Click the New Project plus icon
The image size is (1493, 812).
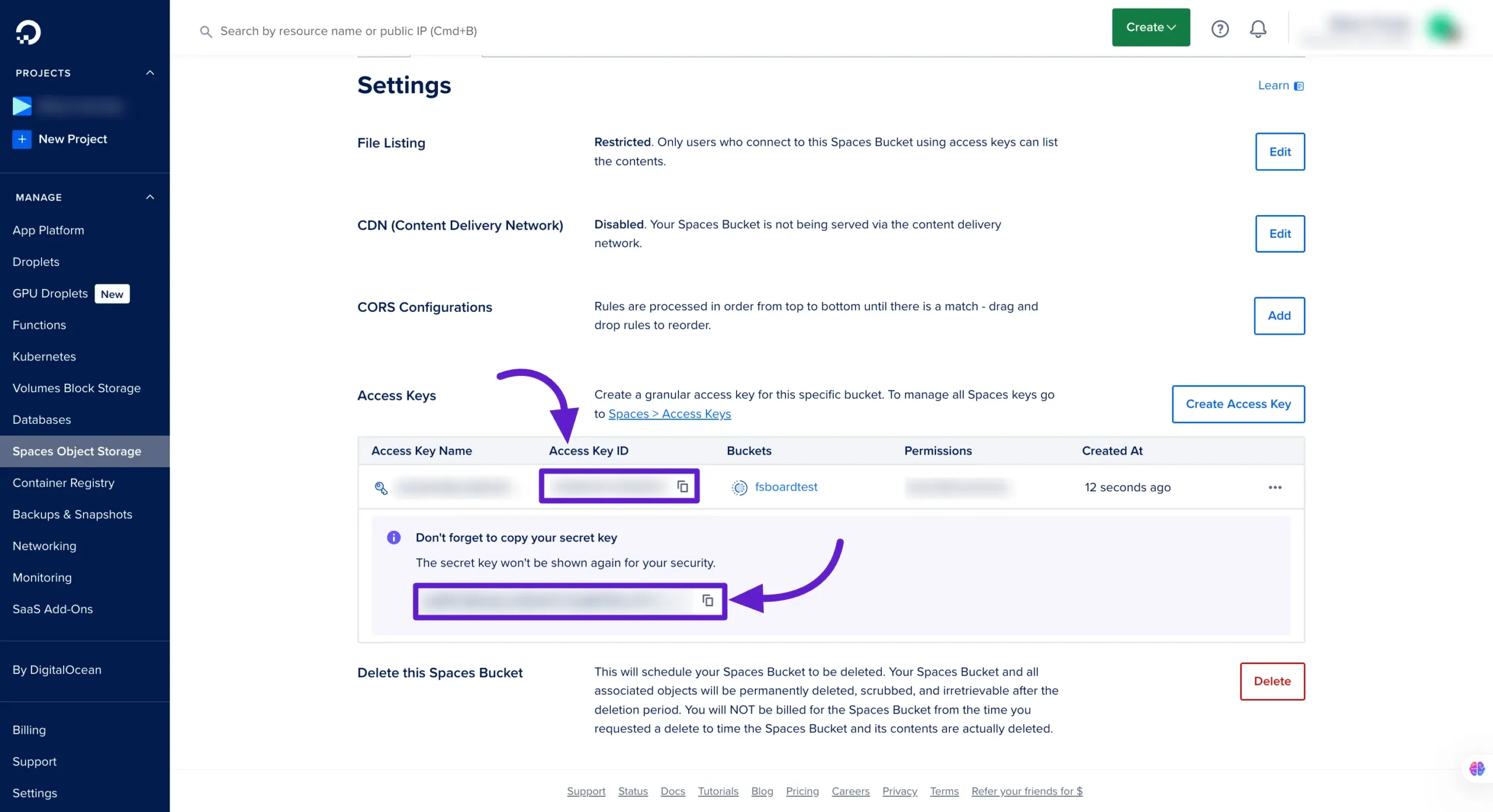click(x=22, y=139)
